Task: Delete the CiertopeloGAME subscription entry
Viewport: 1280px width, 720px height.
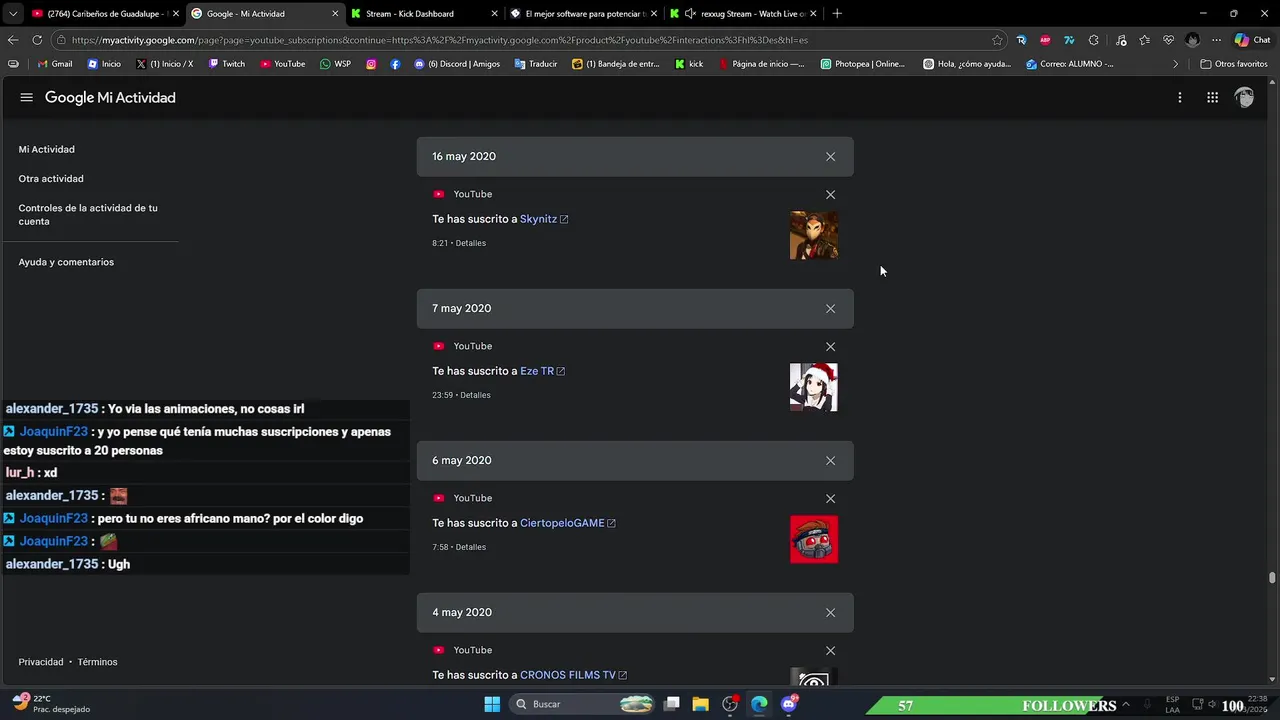Action: (830, 499)
